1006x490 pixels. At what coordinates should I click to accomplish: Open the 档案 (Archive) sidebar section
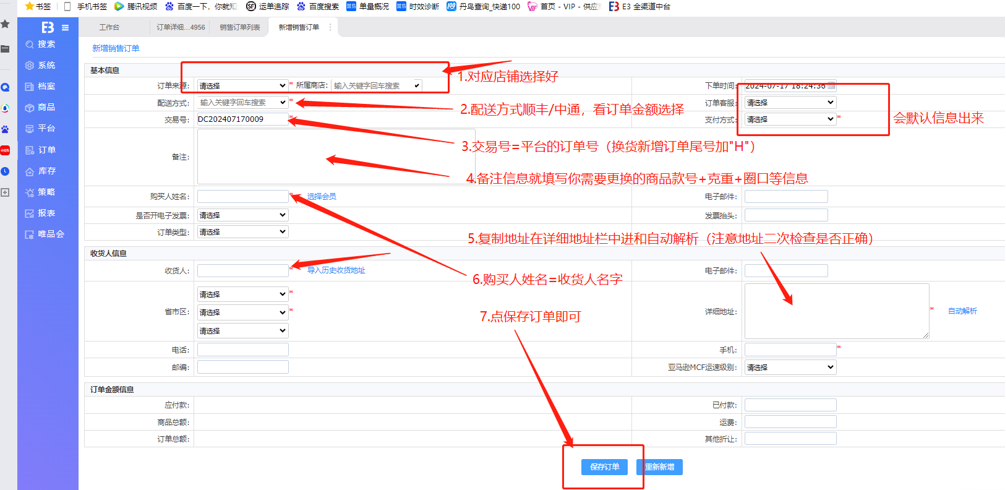(45, 87)
